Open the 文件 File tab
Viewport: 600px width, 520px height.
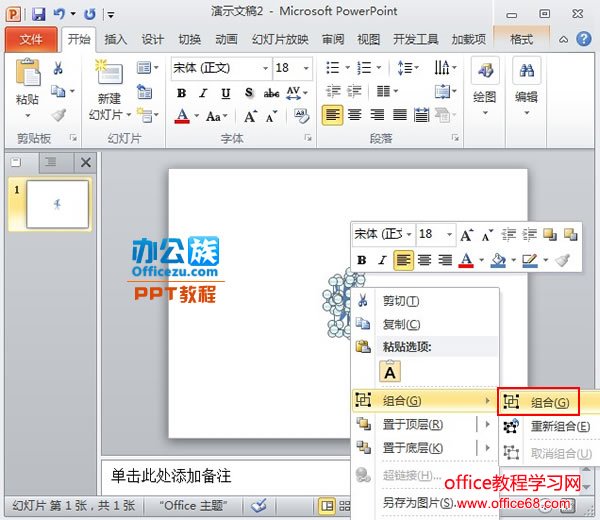click(31, 39)
